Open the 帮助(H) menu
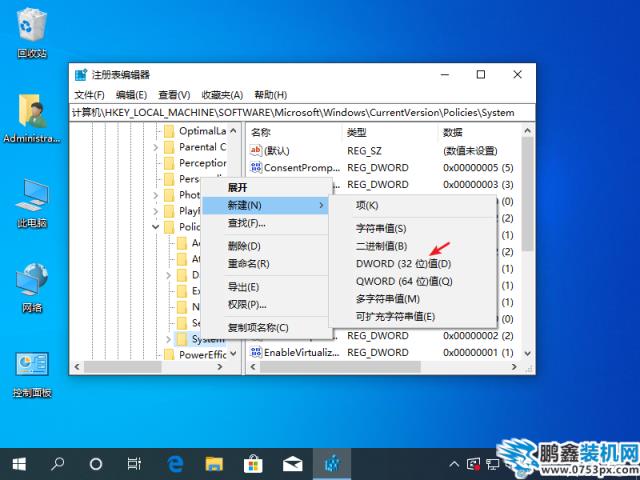This screenshot has height=480, width=640. (271, 95)
